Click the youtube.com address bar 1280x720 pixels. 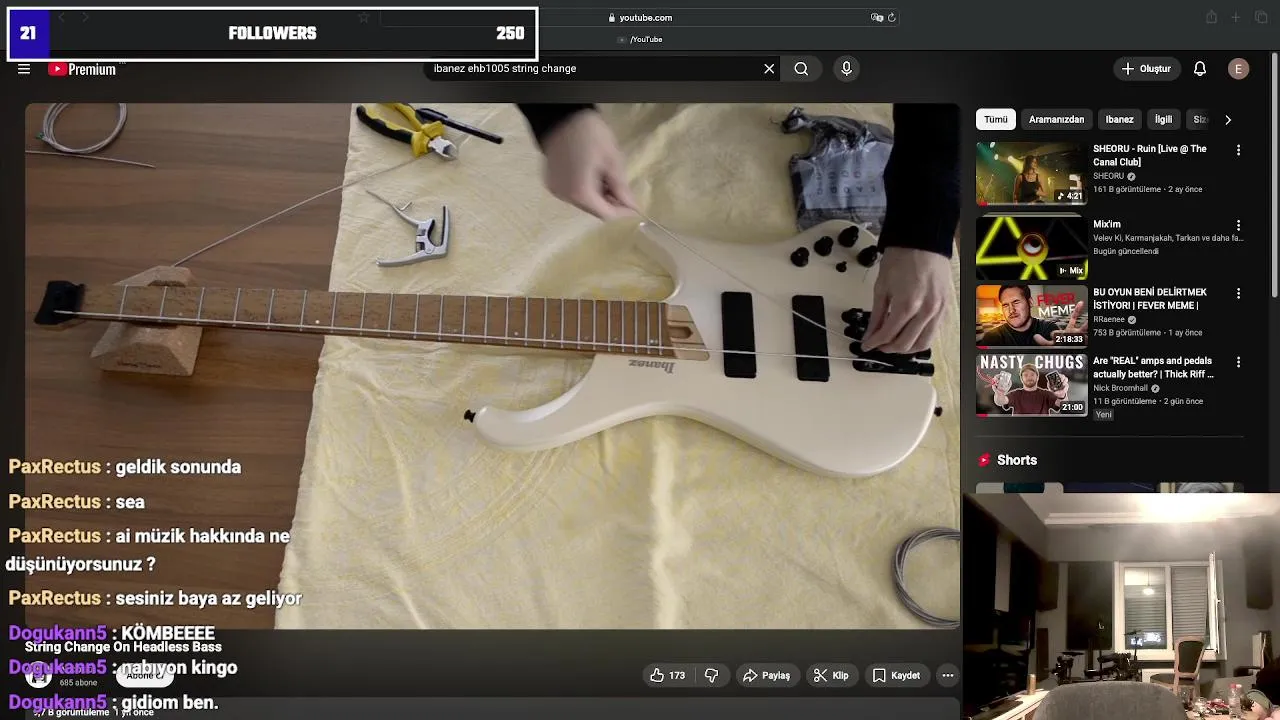640,17
